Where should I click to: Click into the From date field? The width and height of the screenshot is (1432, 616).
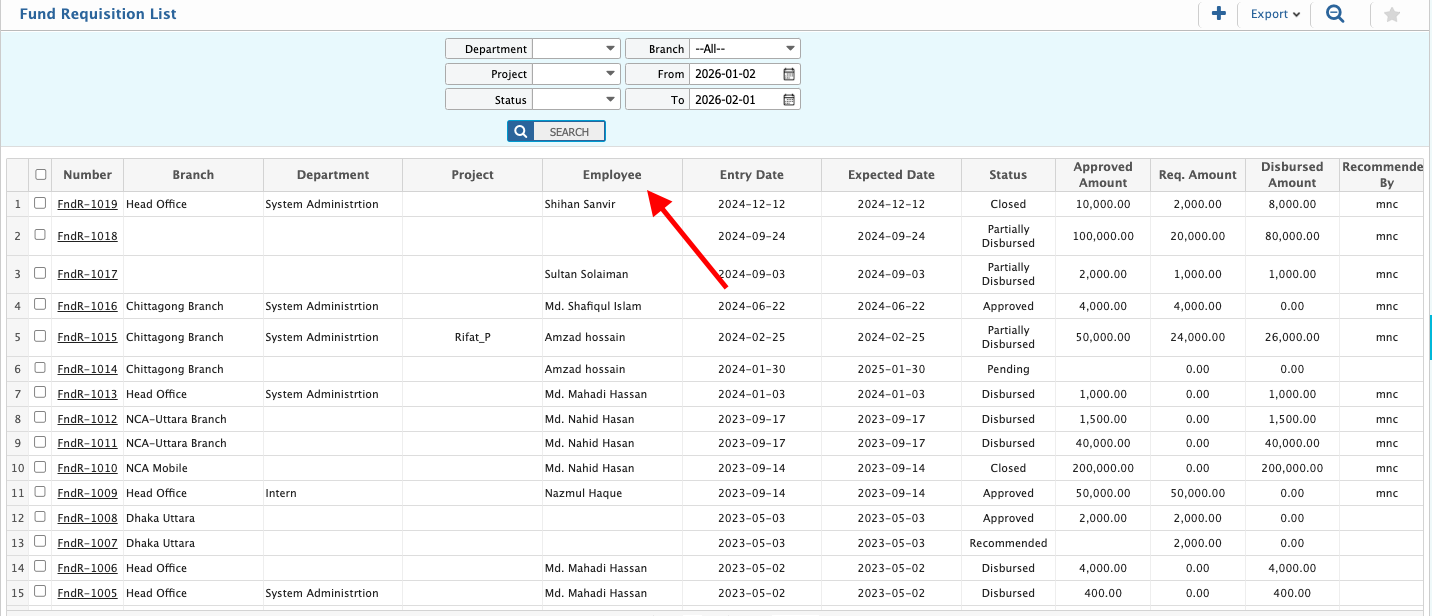(734, 74)
